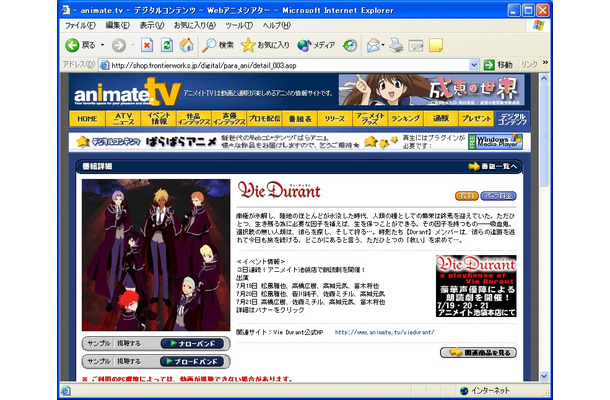
Task: Select the Ranking (ランキング) navigation tab
Action: [405, 119]
